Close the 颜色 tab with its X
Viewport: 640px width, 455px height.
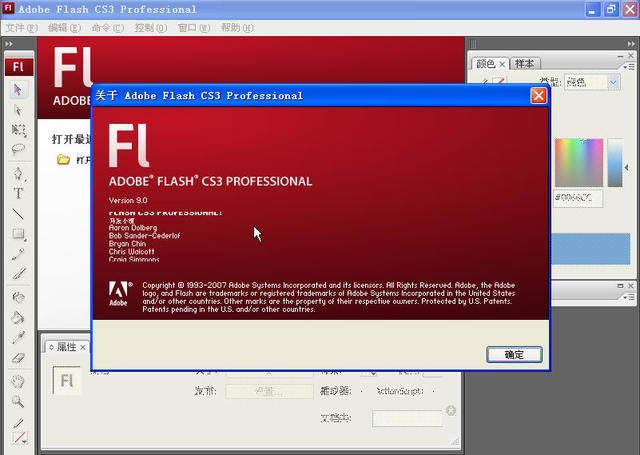[x=502, y=64]
